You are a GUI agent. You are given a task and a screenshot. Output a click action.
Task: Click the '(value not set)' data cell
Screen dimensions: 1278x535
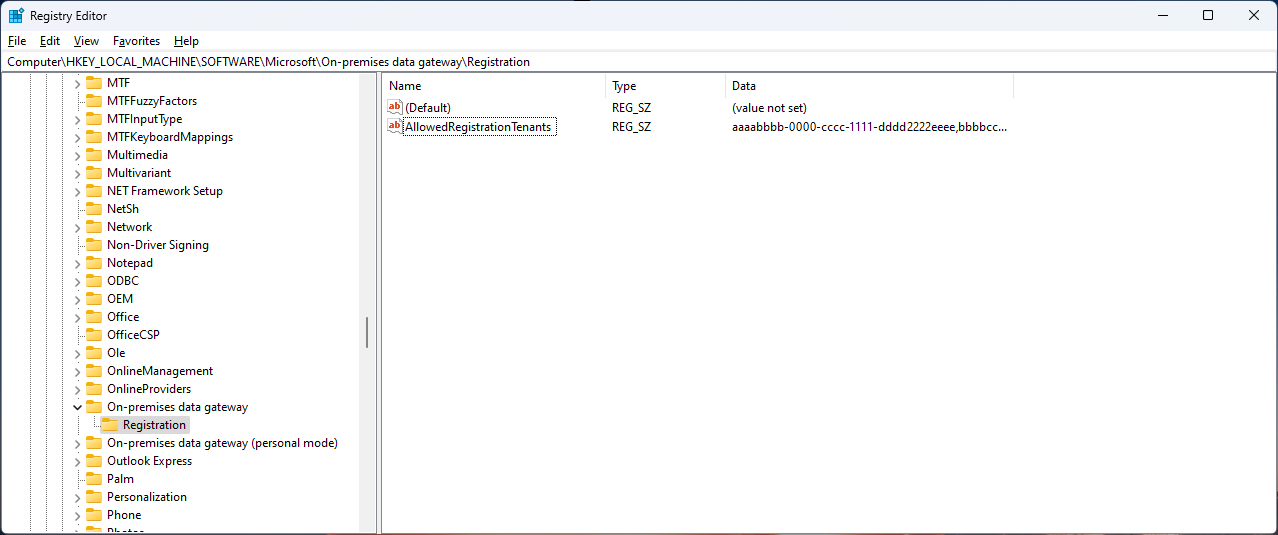[x=769, y=107]
